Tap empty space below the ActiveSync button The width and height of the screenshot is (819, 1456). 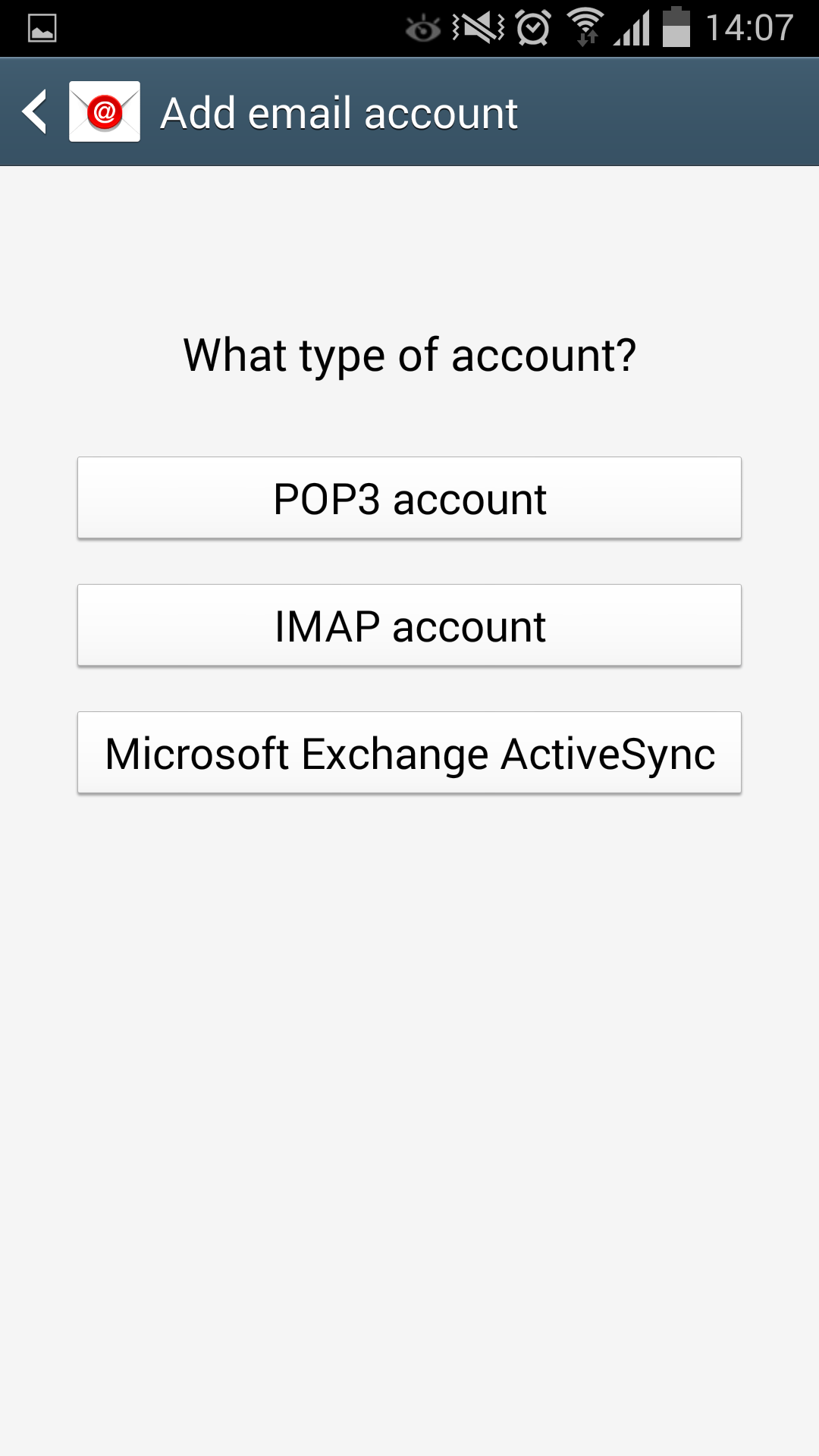[409, 1062]
